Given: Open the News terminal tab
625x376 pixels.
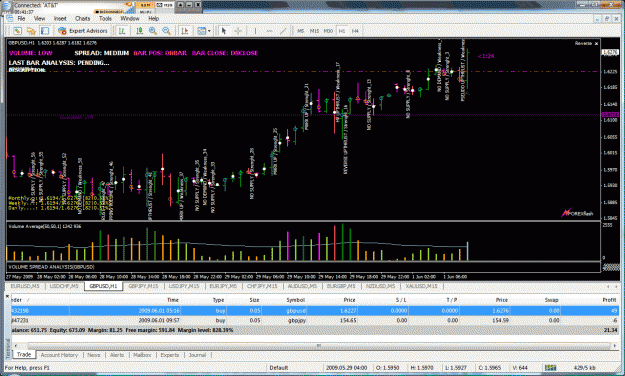Looking at the screenshot, I should click(x=94, y=355).
